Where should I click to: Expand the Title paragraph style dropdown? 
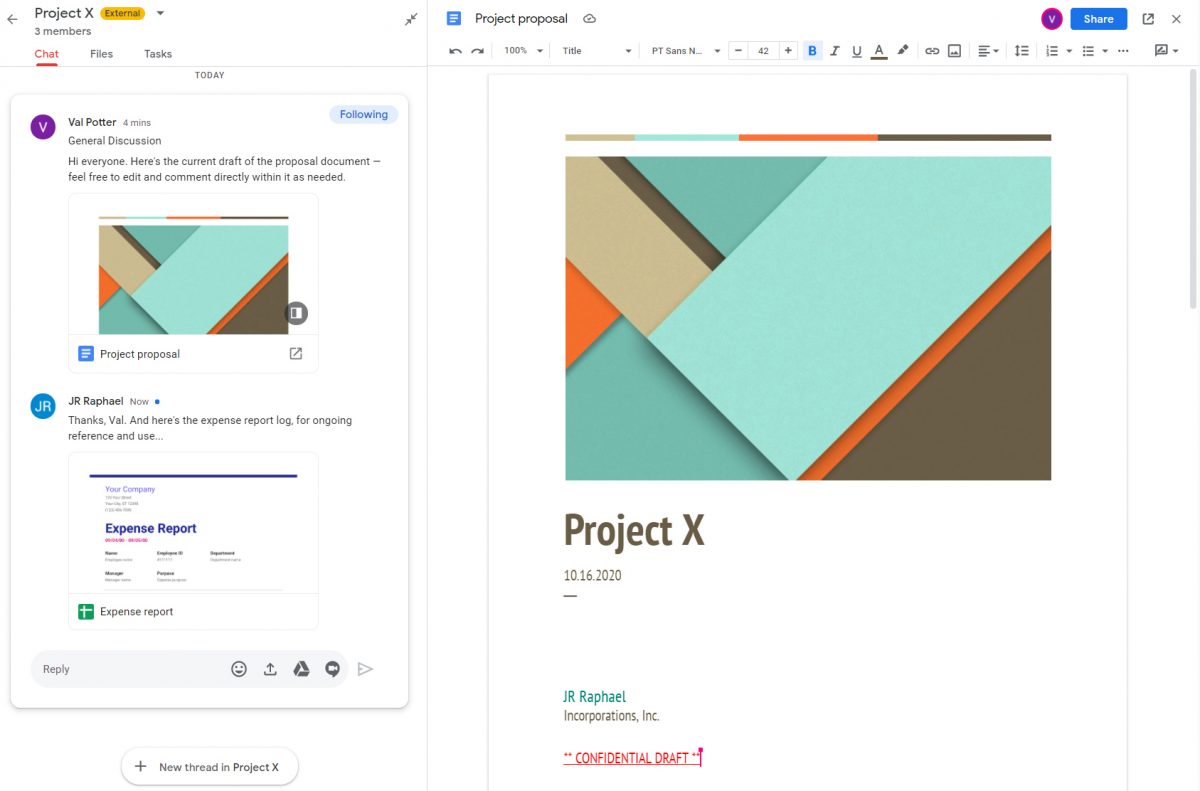click(x=597, y=51)
